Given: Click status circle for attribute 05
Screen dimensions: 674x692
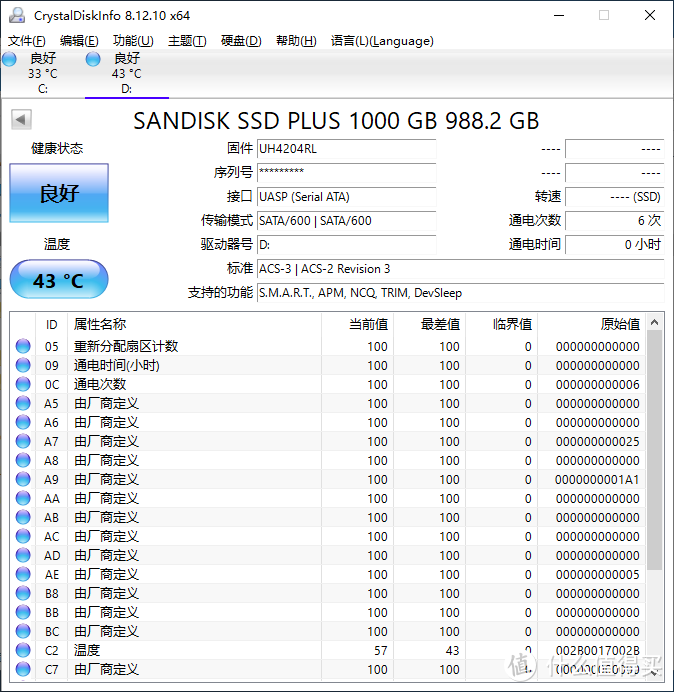Looking at the screenshot, I should (x=23, y=346).
